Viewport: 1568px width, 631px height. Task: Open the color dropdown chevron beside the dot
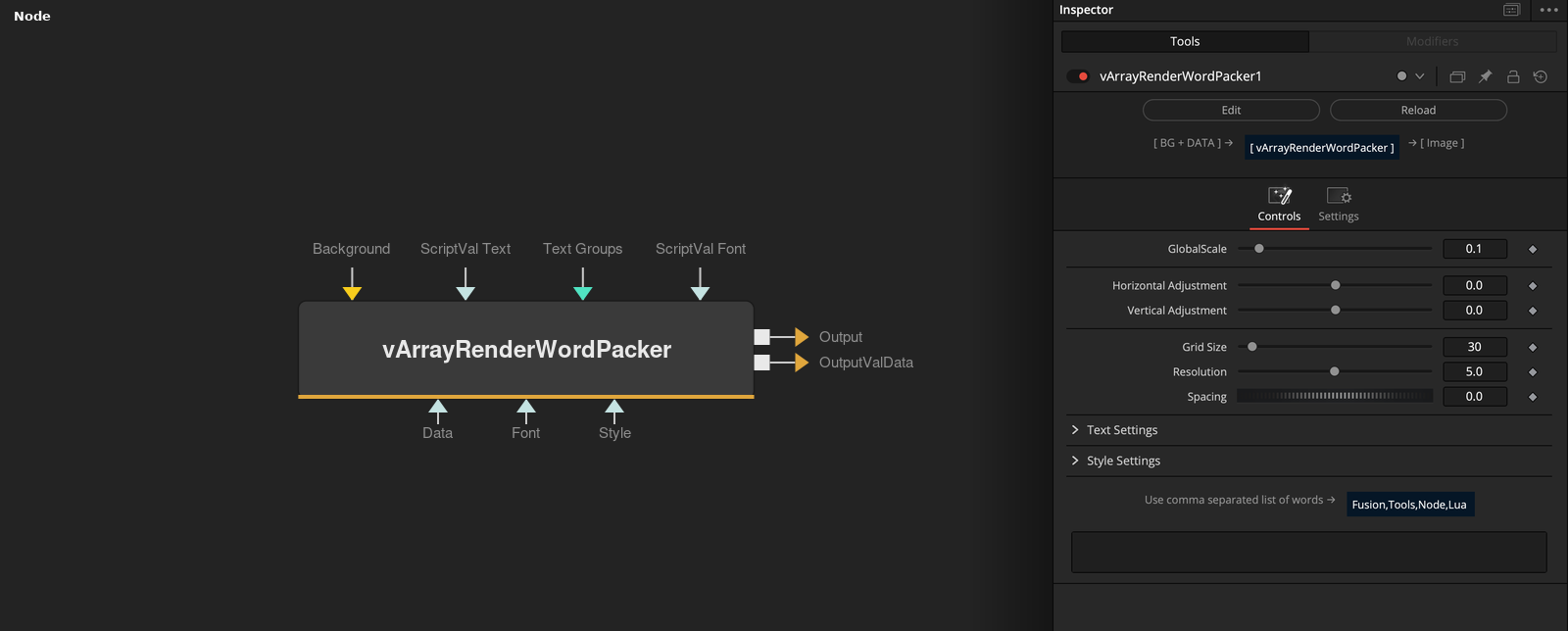tap(1419, 76)
